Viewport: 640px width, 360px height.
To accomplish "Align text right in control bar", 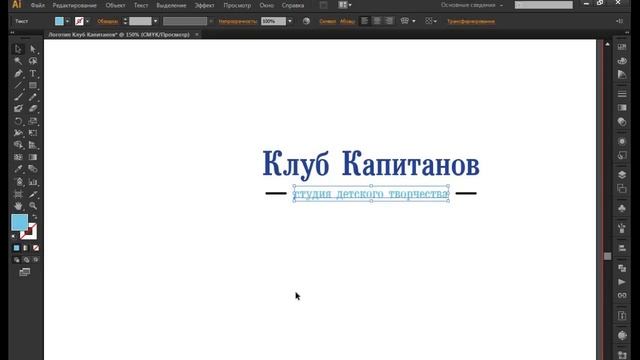I will tap(389, 21).
